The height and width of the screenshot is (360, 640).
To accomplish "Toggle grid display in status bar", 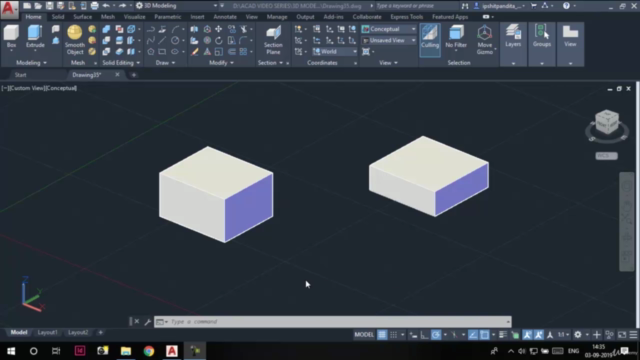I will [x=382, y=335].
